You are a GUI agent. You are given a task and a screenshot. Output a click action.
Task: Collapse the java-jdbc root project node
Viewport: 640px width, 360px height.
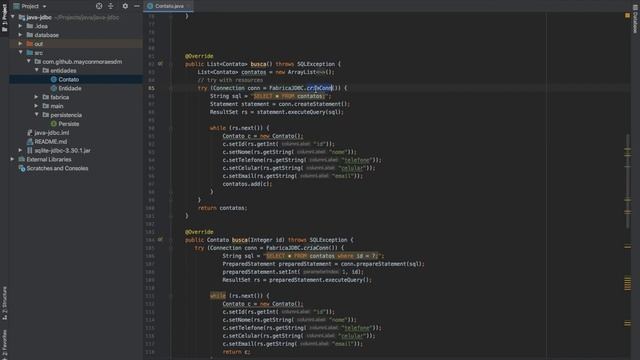[x=13, y=17]
